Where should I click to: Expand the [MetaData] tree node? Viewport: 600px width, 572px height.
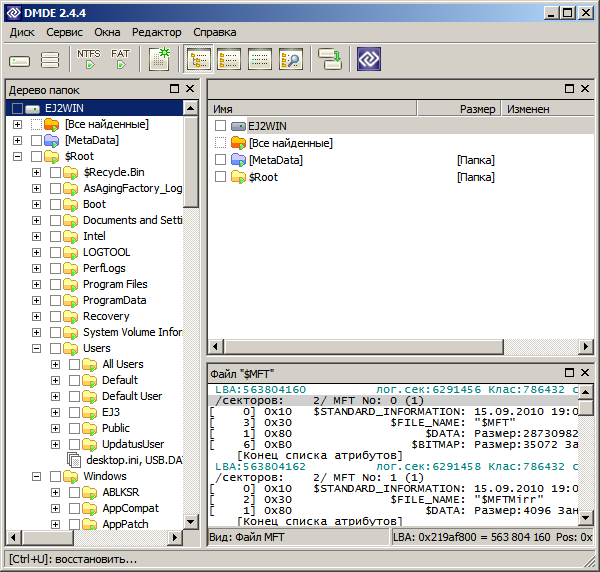pyautogui.click(x=17, y=140)
